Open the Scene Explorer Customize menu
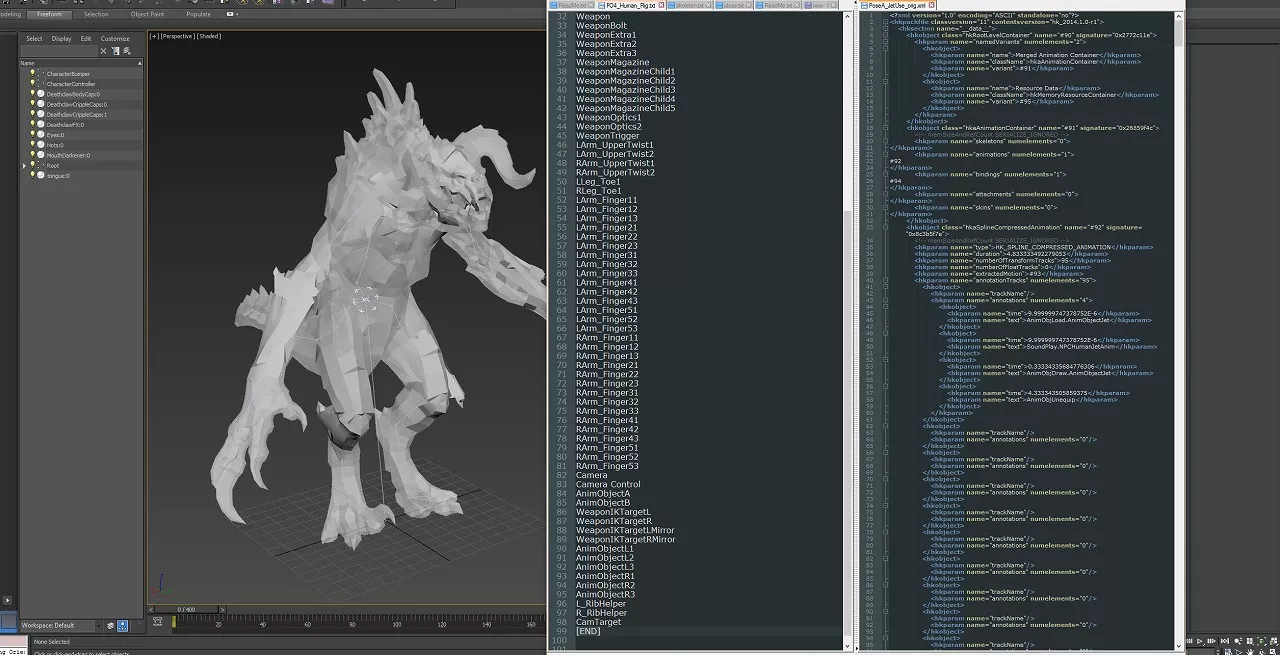The width and height of the screenshot is (1280, 655). (x=115, y=39)
